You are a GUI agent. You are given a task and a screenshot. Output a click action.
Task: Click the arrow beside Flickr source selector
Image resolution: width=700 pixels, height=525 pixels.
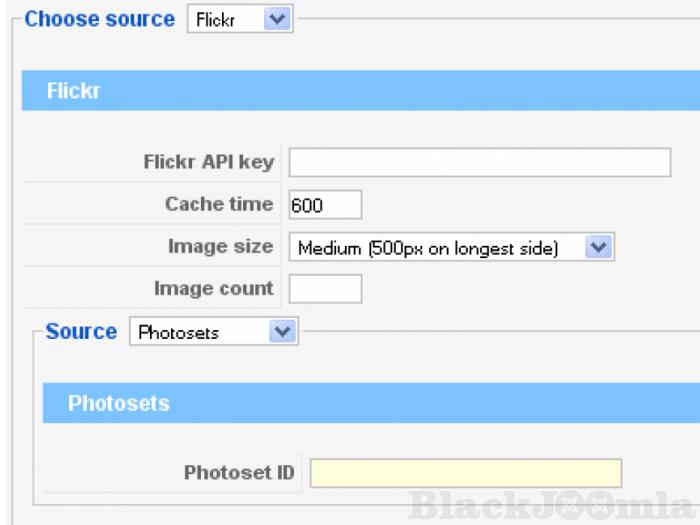tap(278, 19)
